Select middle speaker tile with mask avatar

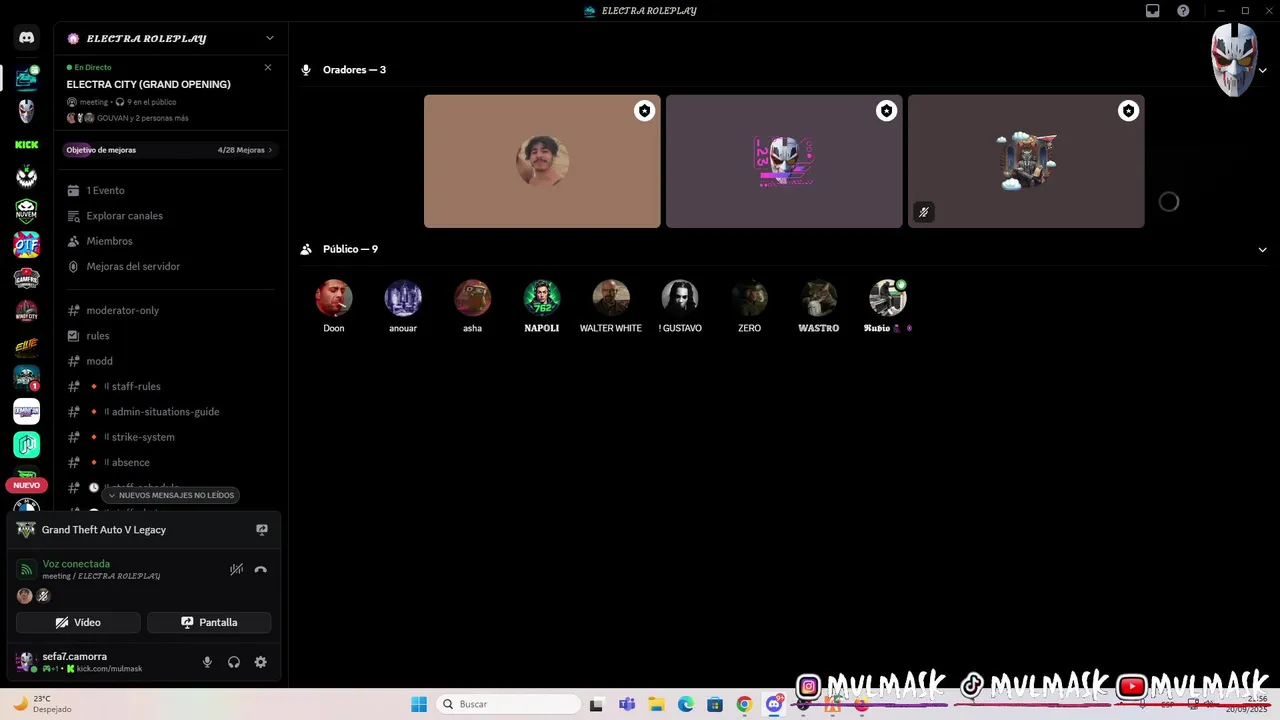pos(784,161)
